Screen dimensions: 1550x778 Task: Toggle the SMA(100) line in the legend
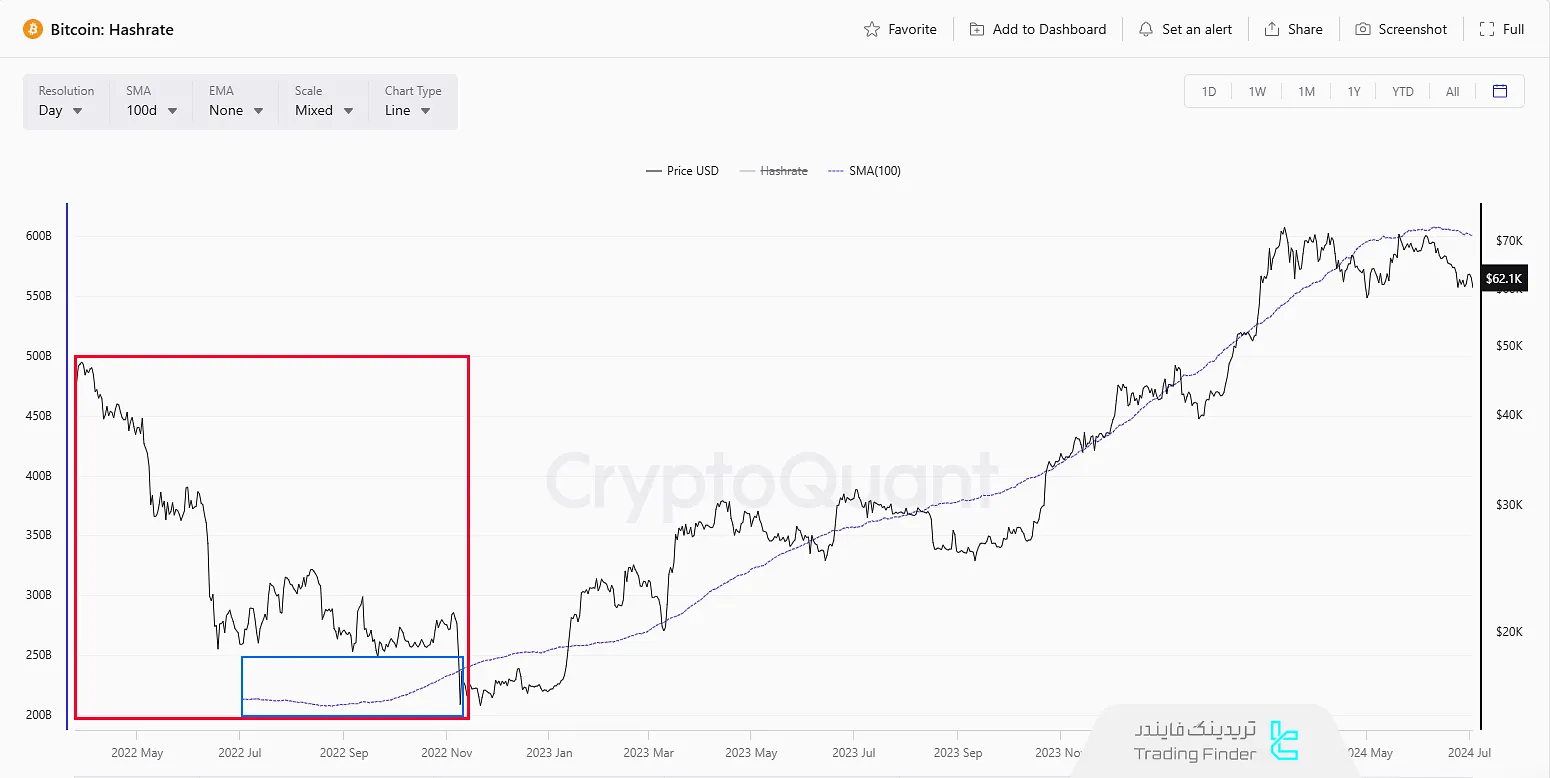pyautogui.click(x=874, y=170)
